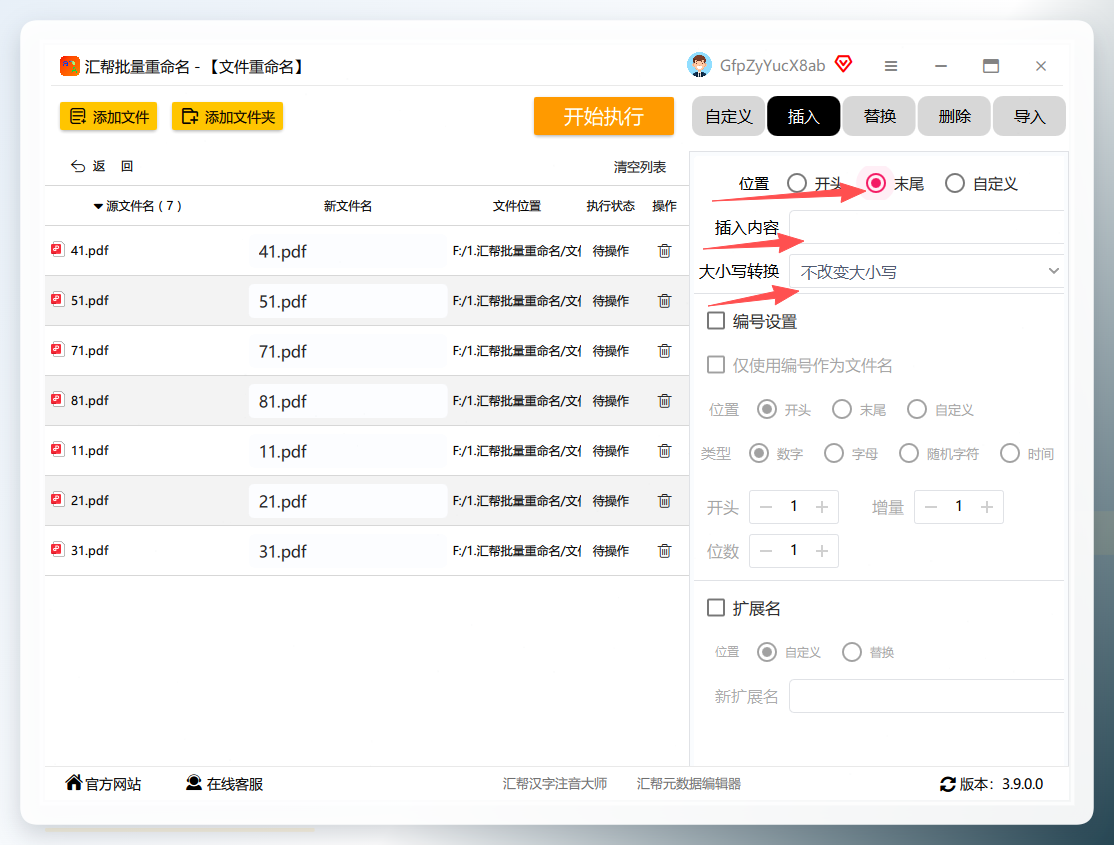1114x845 pixels.
Task: Click the trash icon for 11.pdf
Action: click(664, 451)
